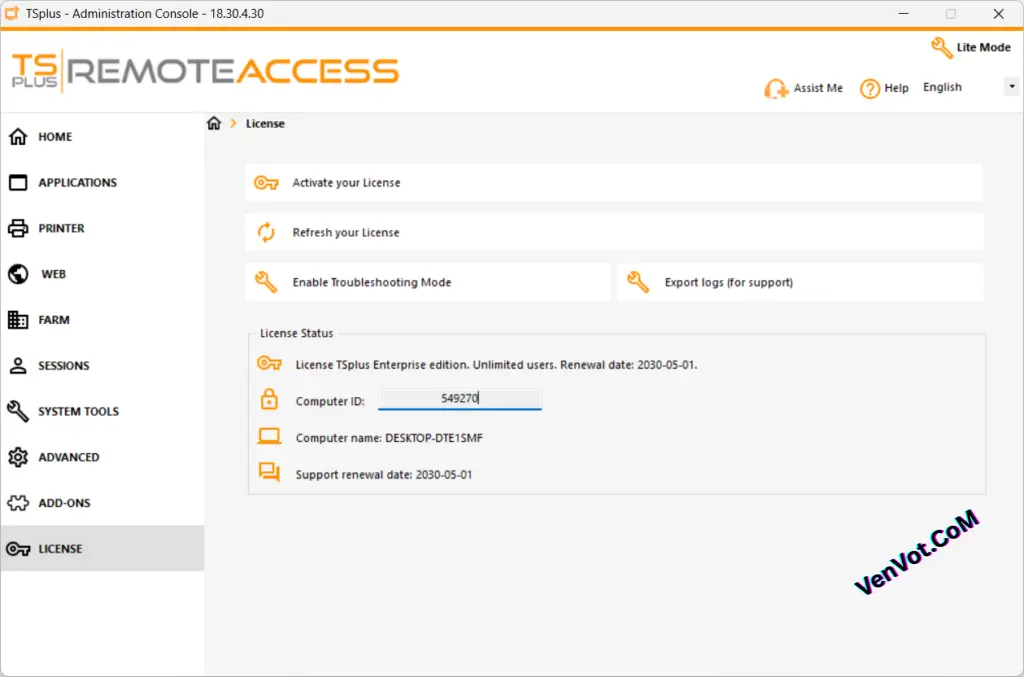
Task: Click the key icon in License Status
Action: (269, 363)
